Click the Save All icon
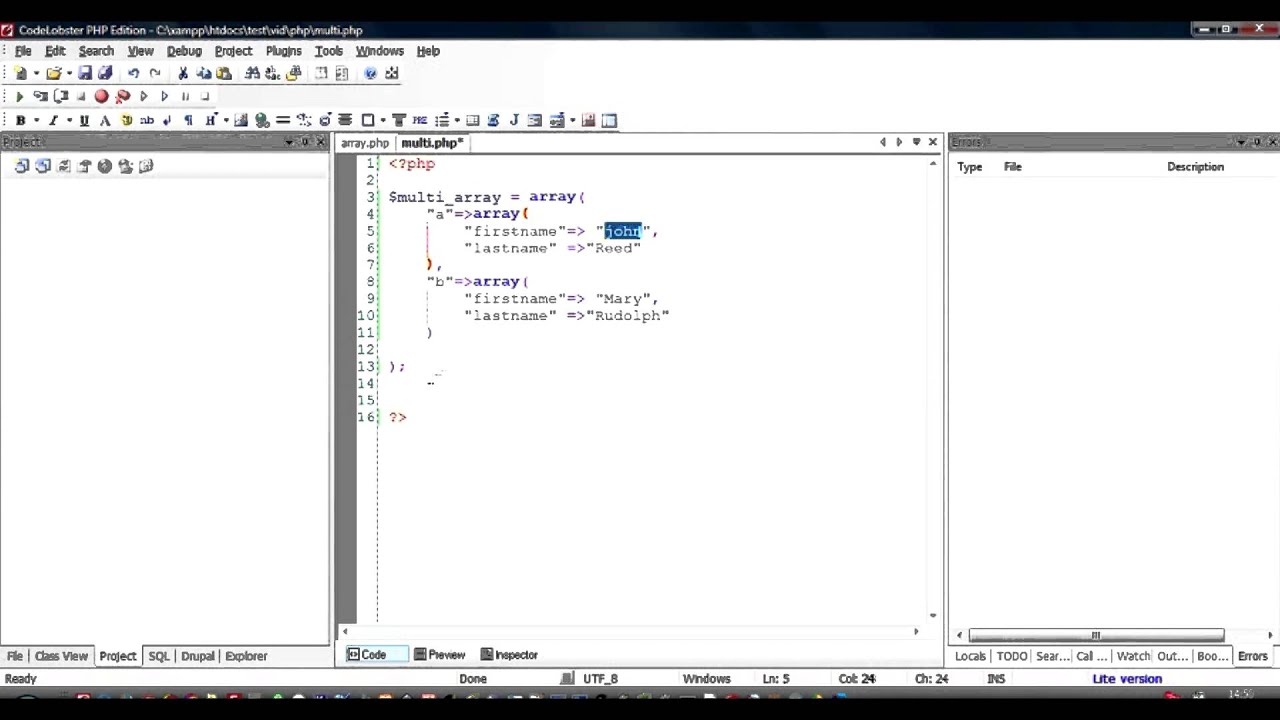The width and height of the screenshot is (1280, 720). 105,73
